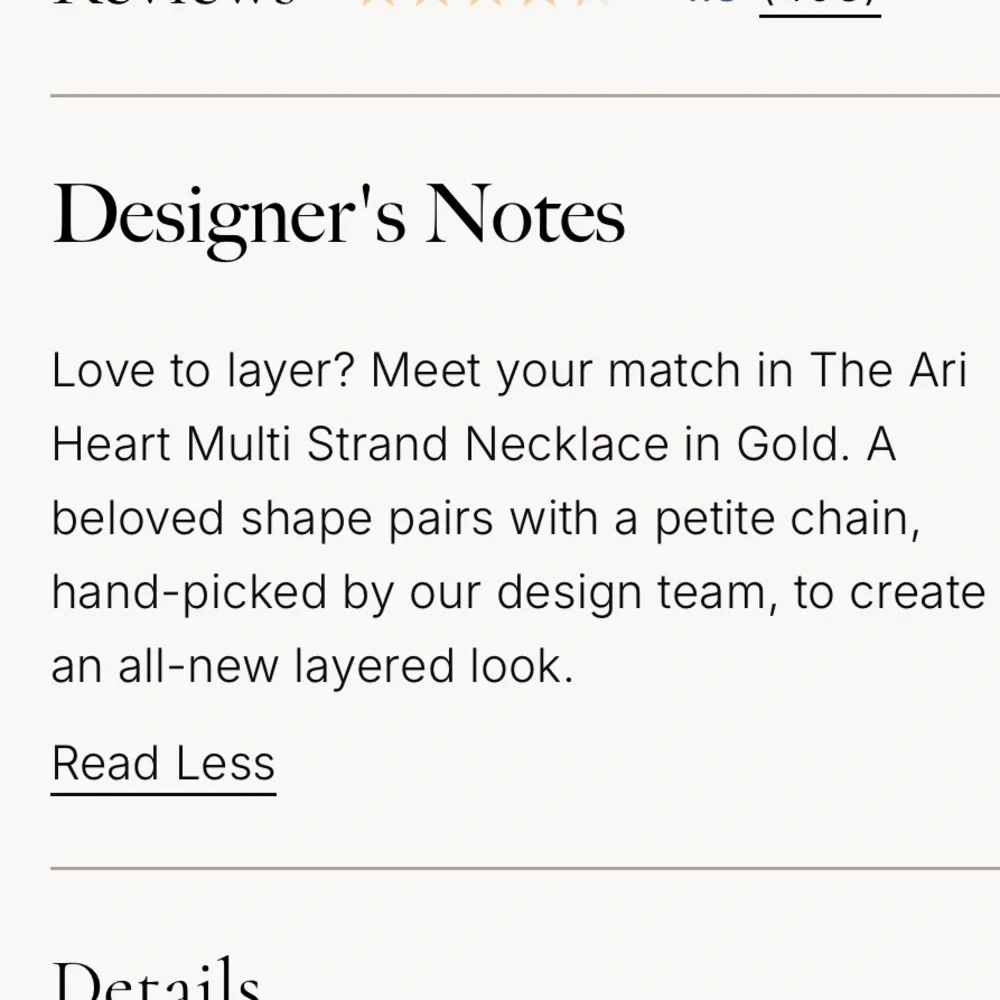Screen dimensions: 1000x1000
Task: Click the text line starting 'Love to layer?'
Action: tap(509, 371)
